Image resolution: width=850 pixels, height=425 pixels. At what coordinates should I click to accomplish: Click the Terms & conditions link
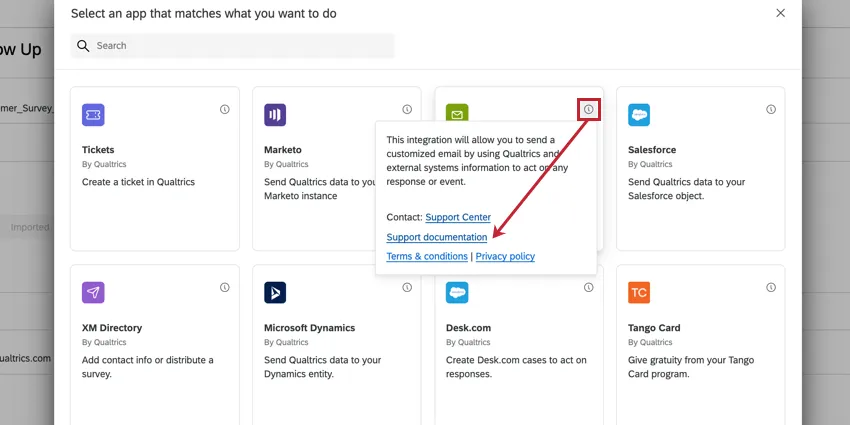click(427, 256)
